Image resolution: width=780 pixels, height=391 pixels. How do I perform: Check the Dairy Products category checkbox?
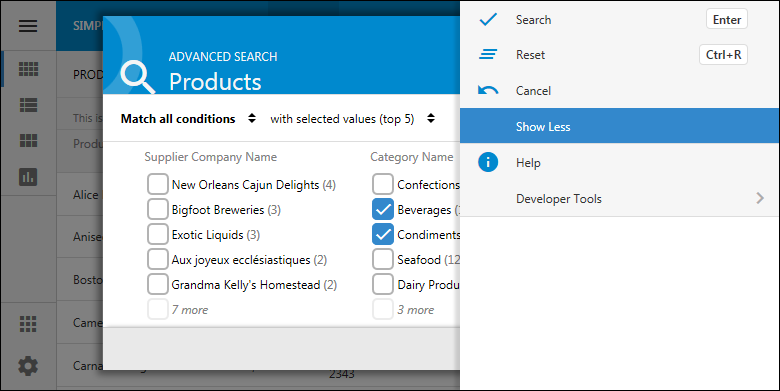tap(383, 284)
